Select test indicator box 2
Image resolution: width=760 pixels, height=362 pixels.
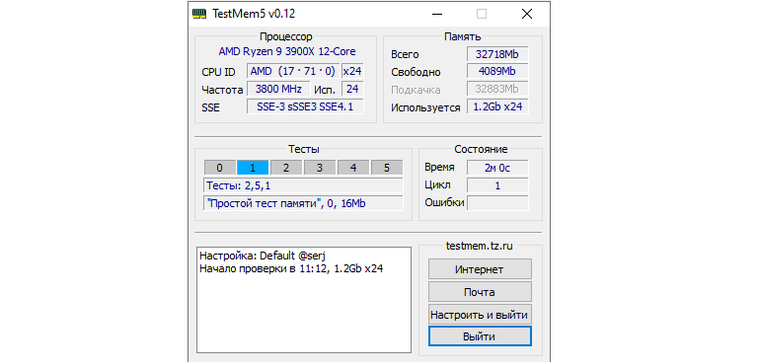coord(286,168)
